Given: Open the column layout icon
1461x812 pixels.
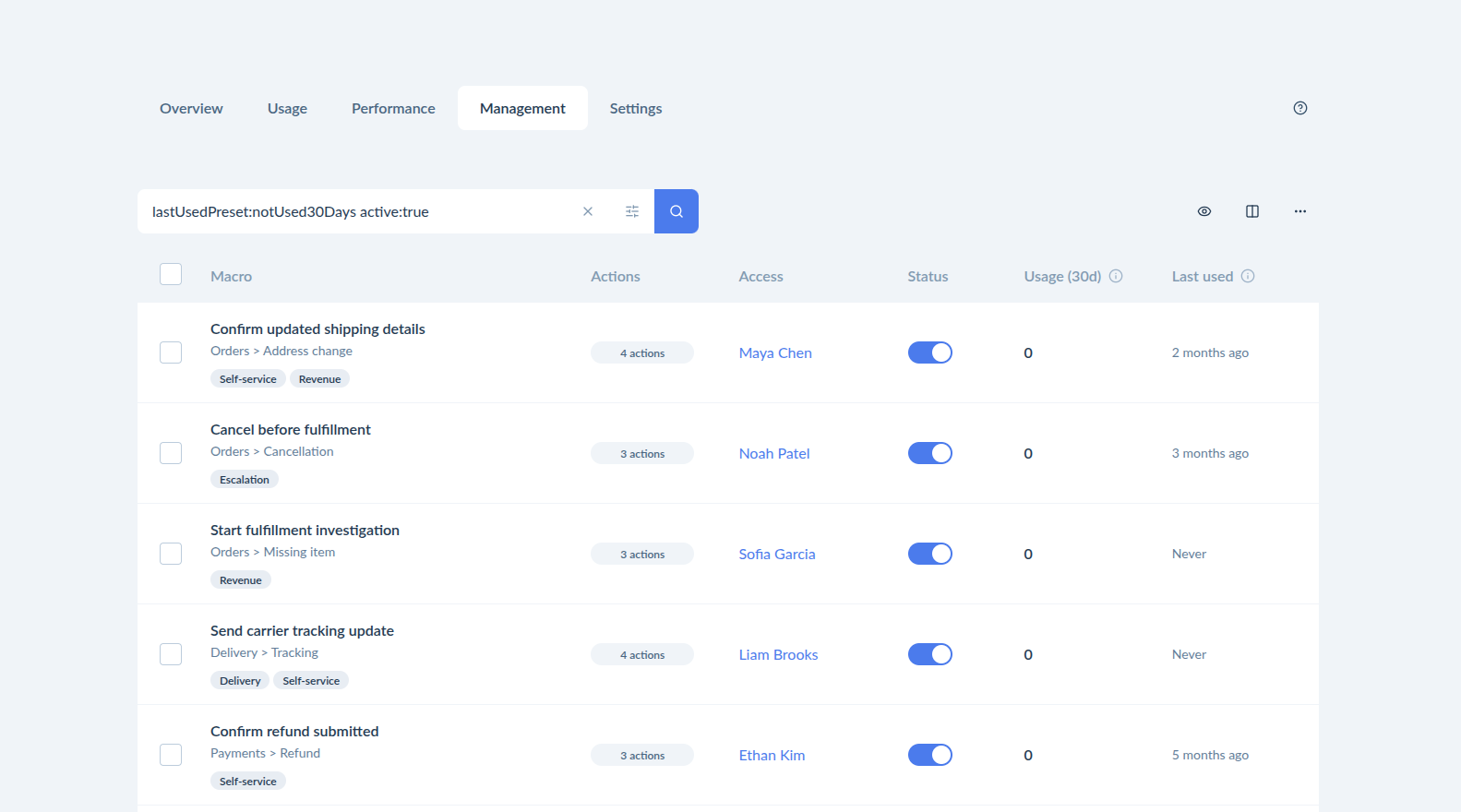Looking at the screenshot, I should [1252, 211].
